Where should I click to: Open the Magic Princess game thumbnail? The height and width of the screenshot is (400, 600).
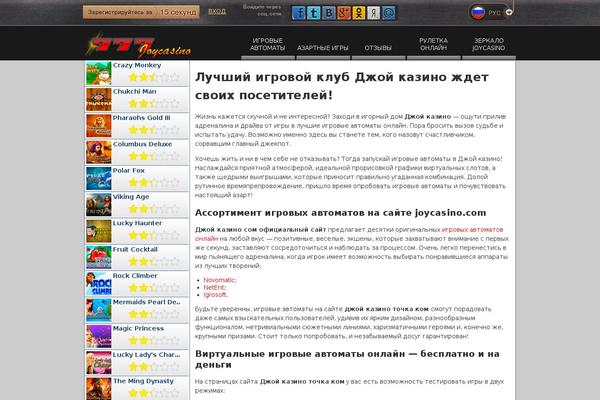click(x=99, y=336)
